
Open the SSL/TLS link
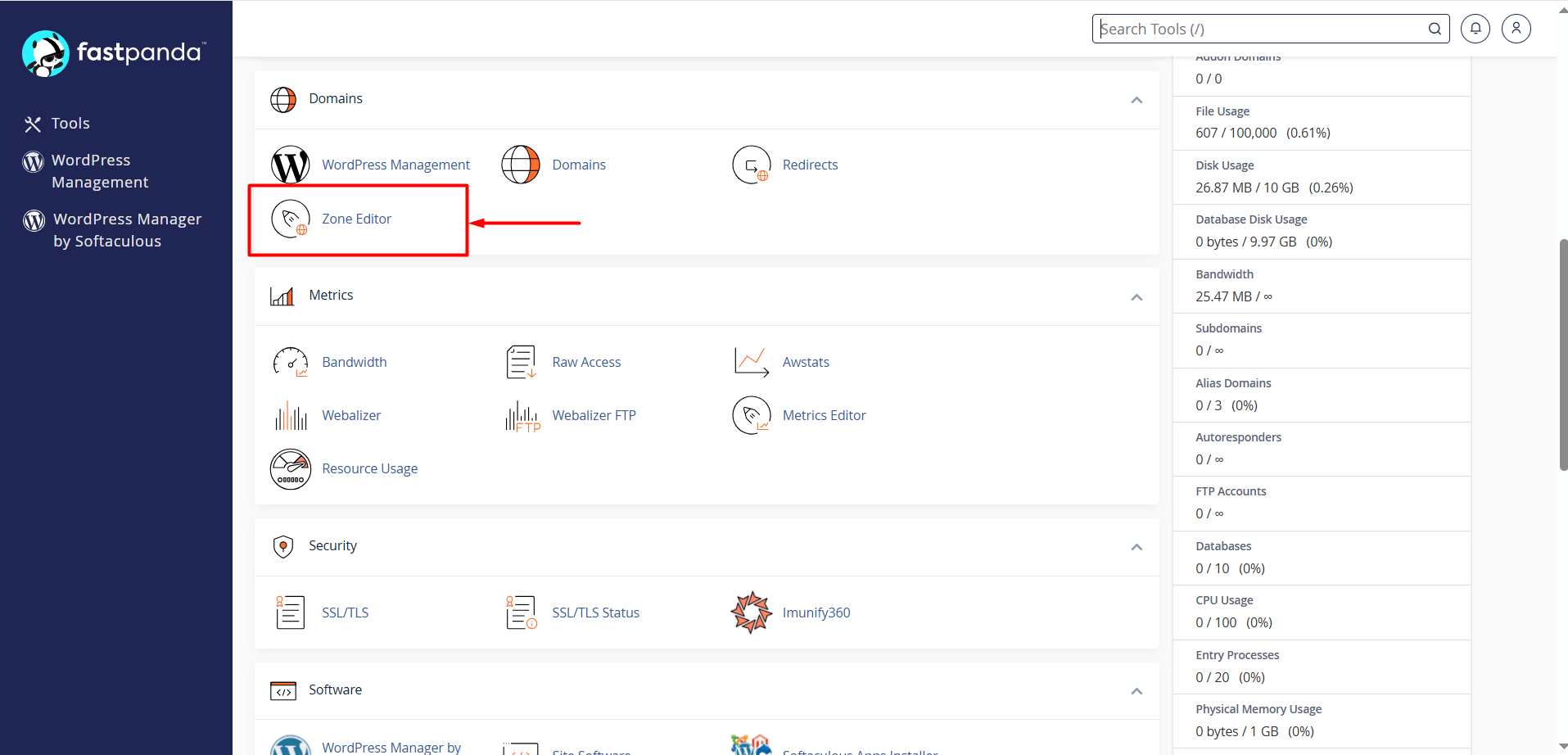pos(345,613)
